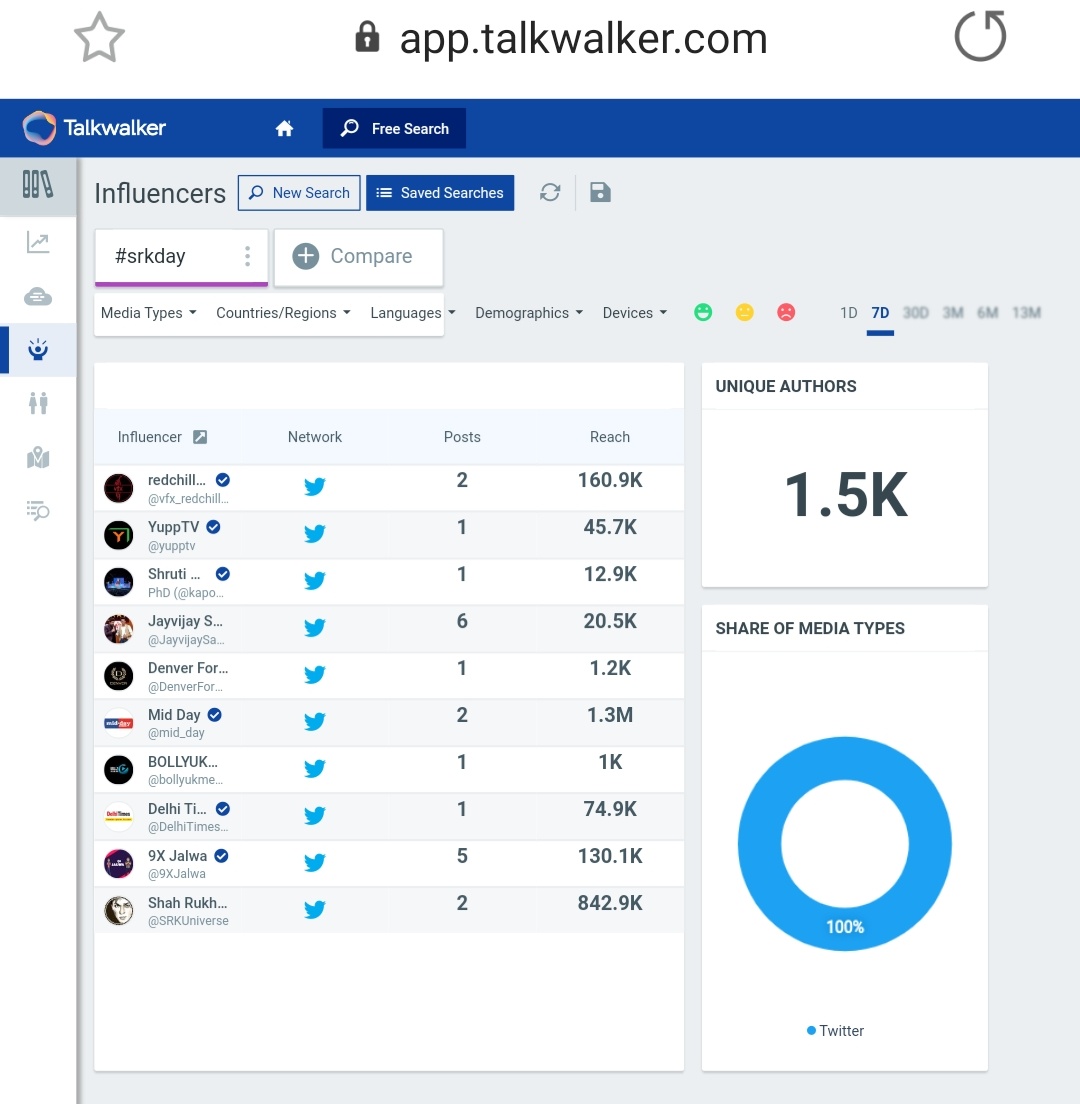Click the verified badge beside Mid Day

pos(215,715)
